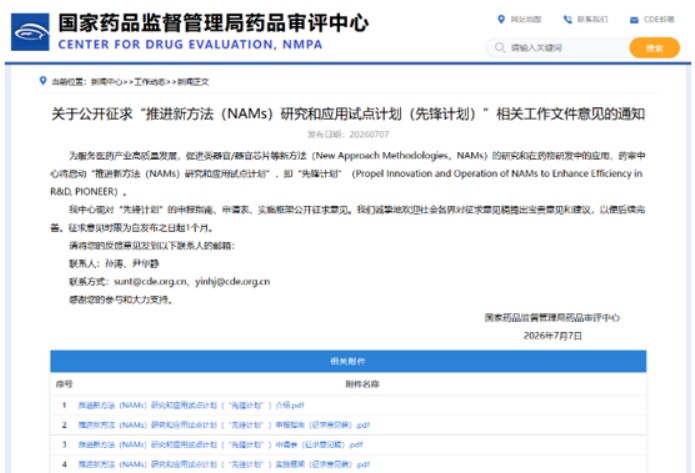Click the CDE邮箱 envelope icon
The height and width of the screenshot is (473, 695).
coord(634,20)
